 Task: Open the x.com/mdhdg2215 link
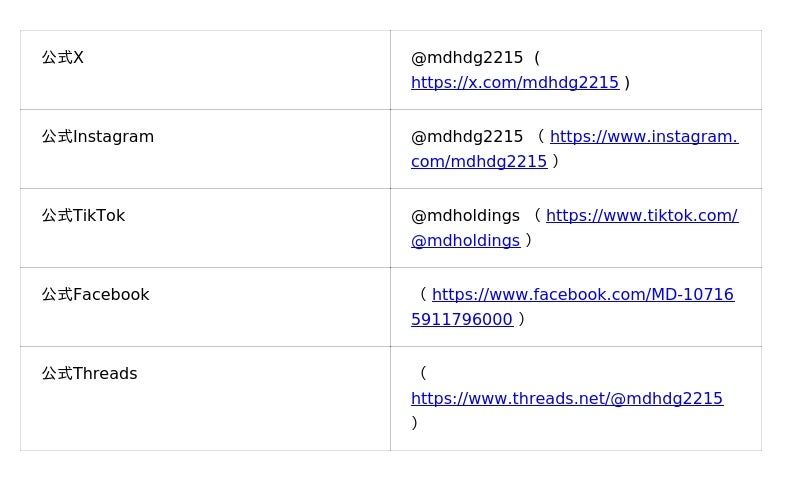pyautogui.click(x=514, y=83)
